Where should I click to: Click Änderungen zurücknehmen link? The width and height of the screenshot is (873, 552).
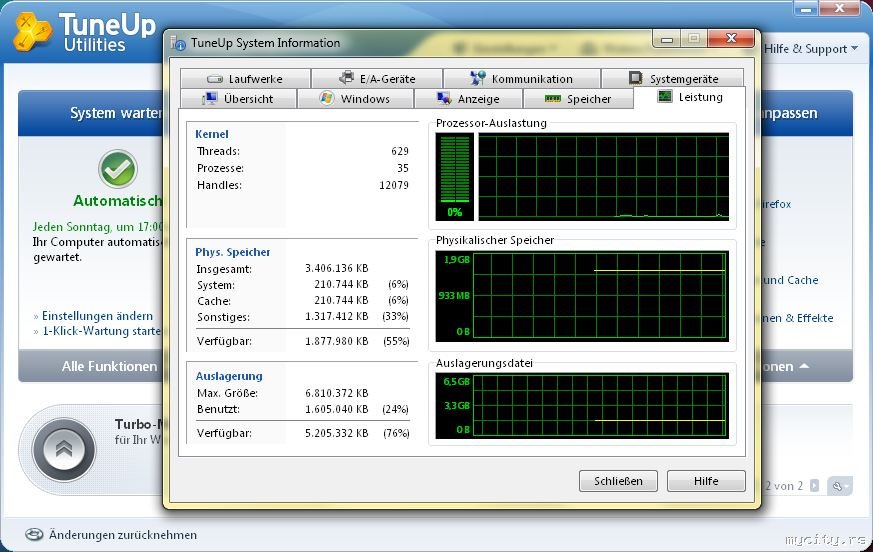[x=122, y=535]
